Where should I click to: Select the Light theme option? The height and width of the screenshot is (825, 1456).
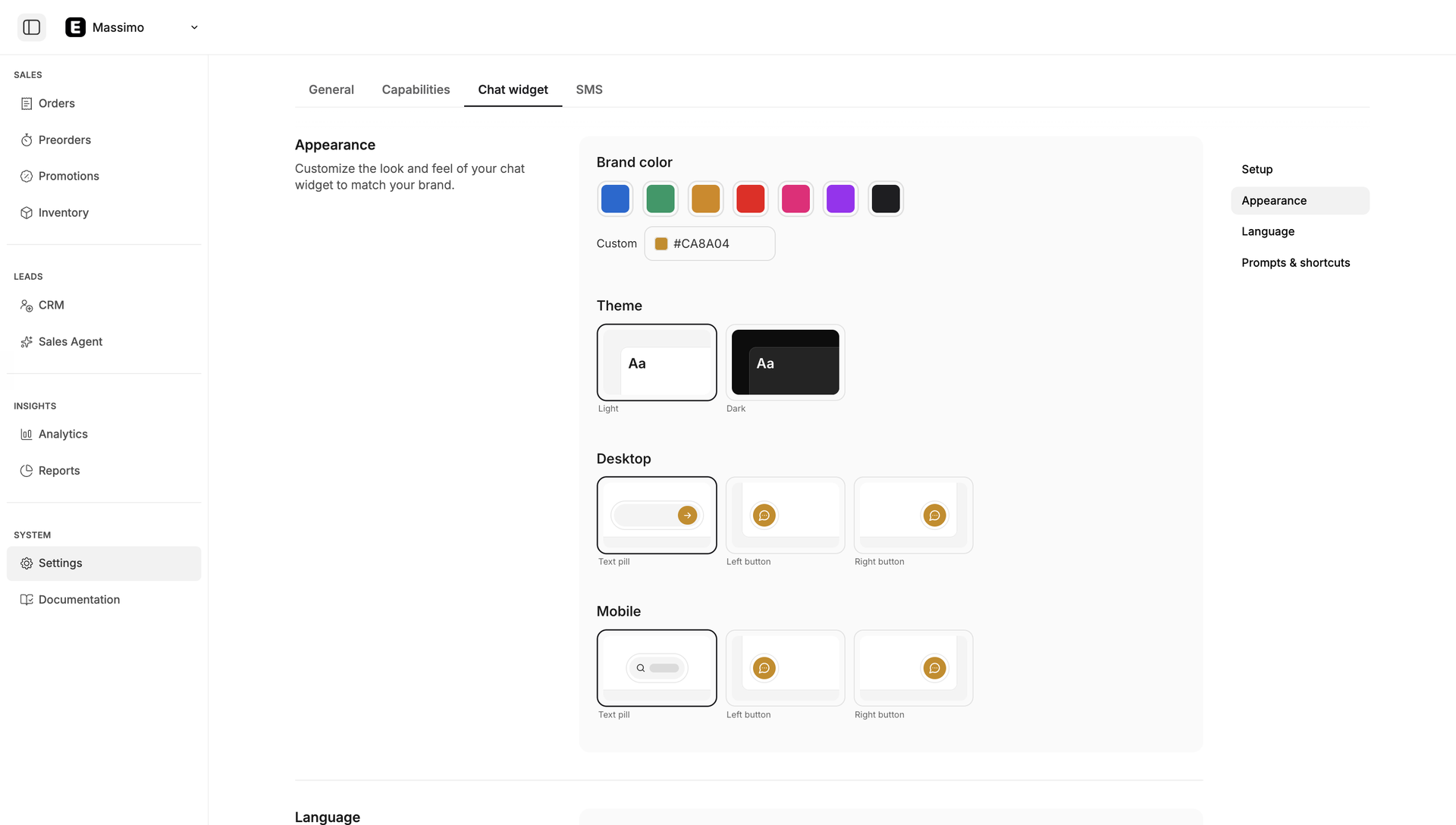click(657, 362)
